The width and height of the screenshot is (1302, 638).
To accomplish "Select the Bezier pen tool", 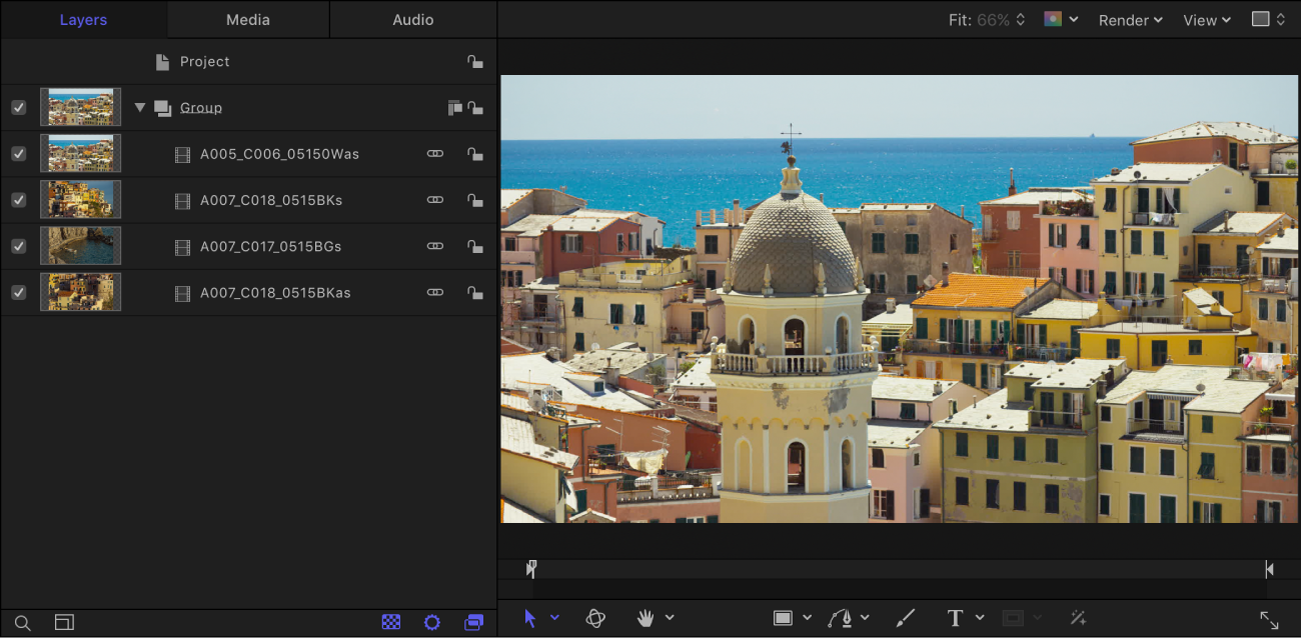I will [841, 618].
